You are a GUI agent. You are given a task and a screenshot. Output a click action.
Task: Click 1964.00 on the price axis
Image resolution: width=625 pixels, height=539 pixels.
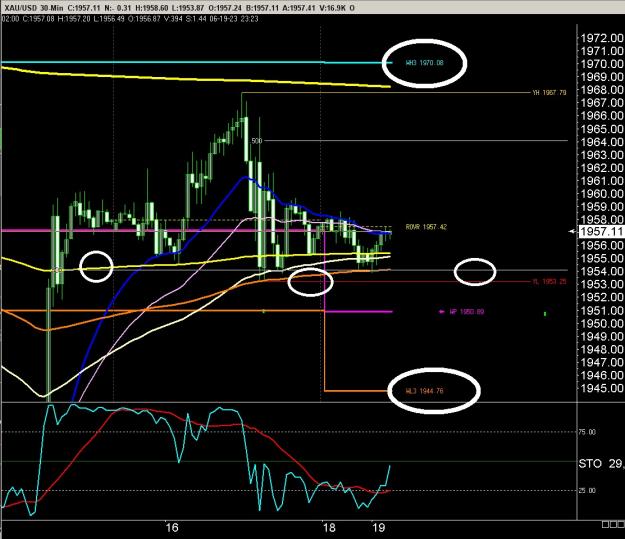point(601,142)
